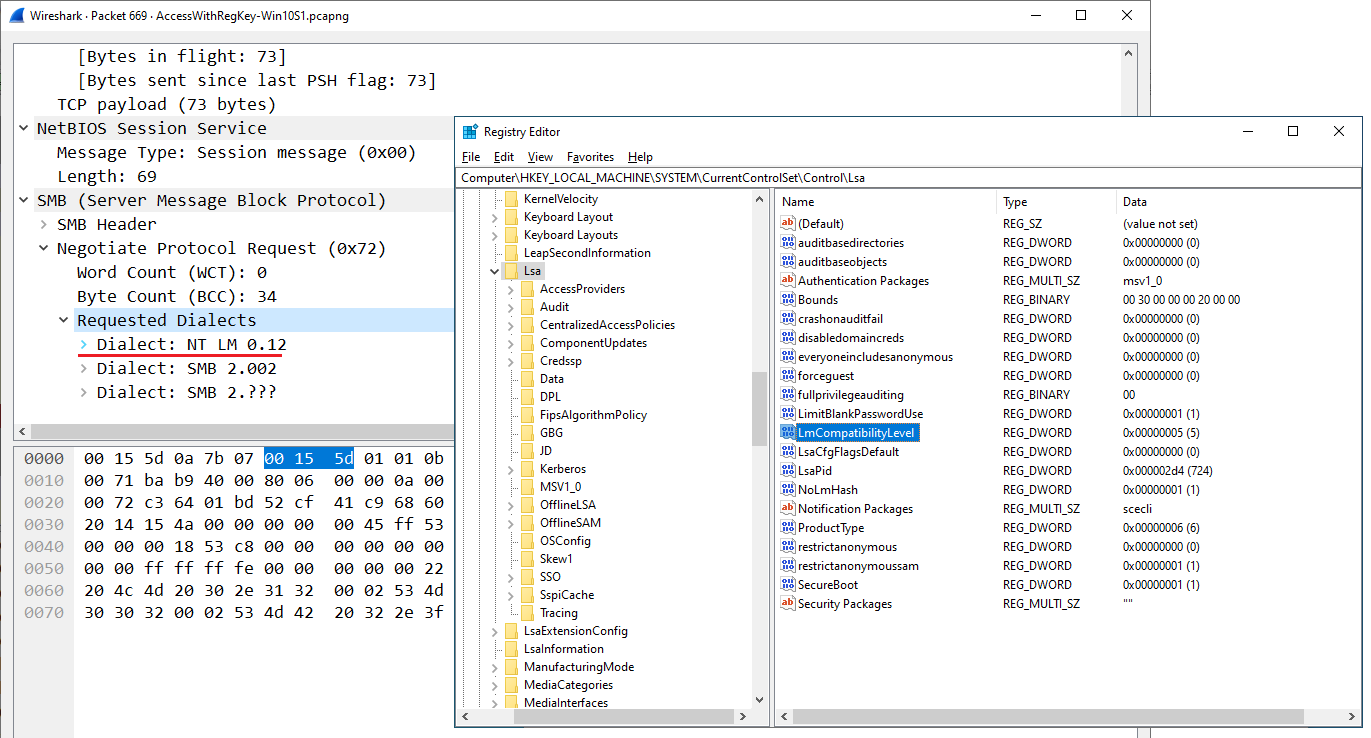Collapse NetBIOS Session Service section
1371x738 pixels.
[x=24, y=128]
